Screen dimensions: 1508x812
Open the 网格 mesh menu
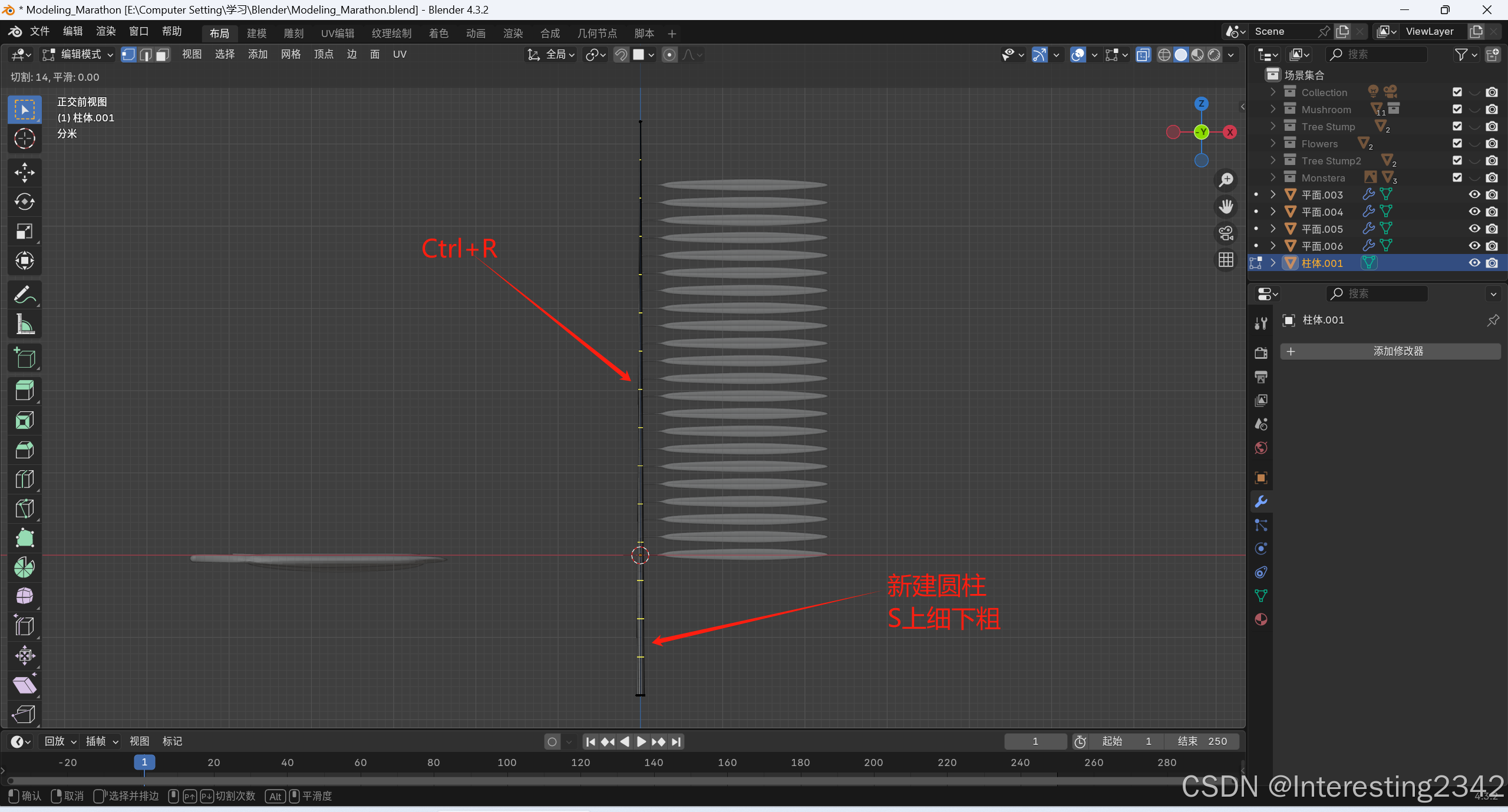[291, 55]
